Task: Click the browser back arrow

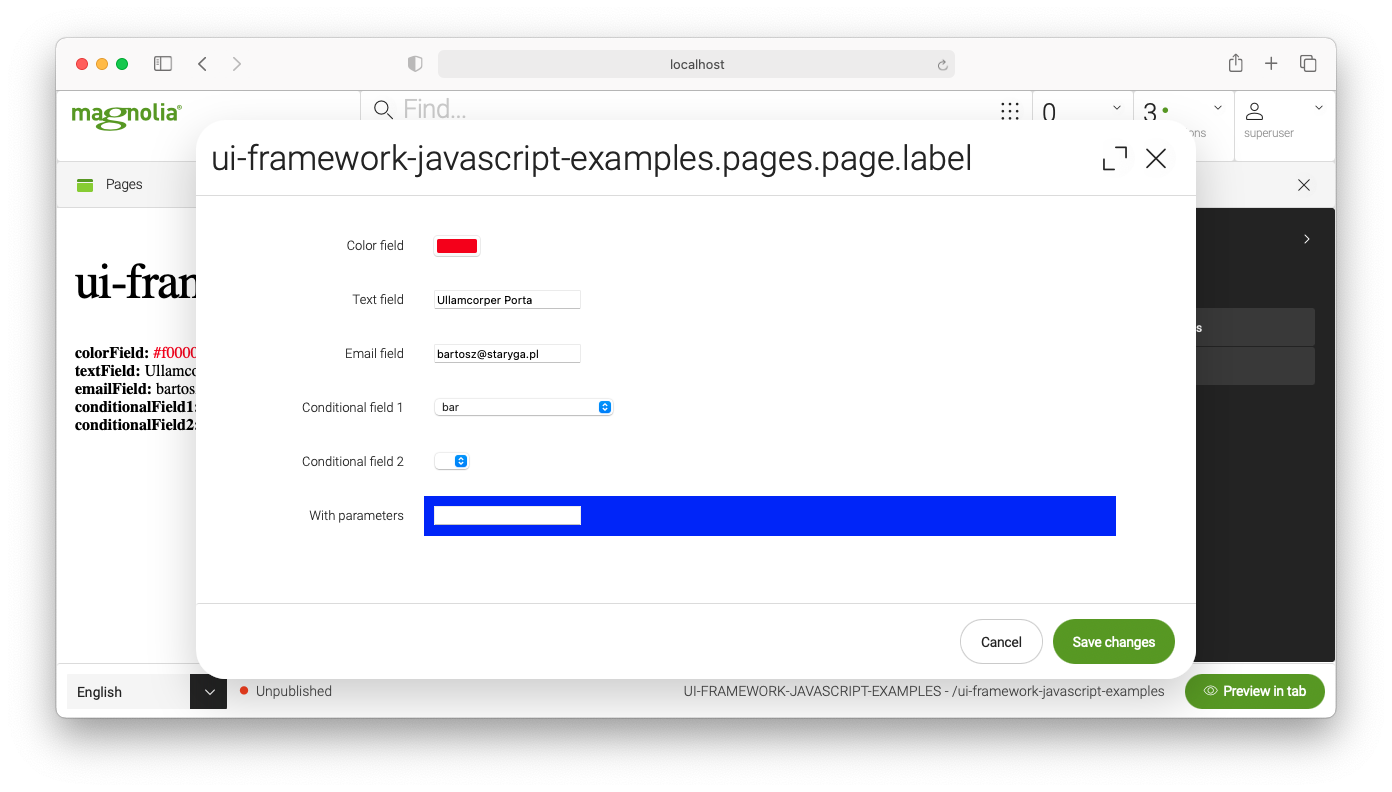Action: (x=202, y=63)
